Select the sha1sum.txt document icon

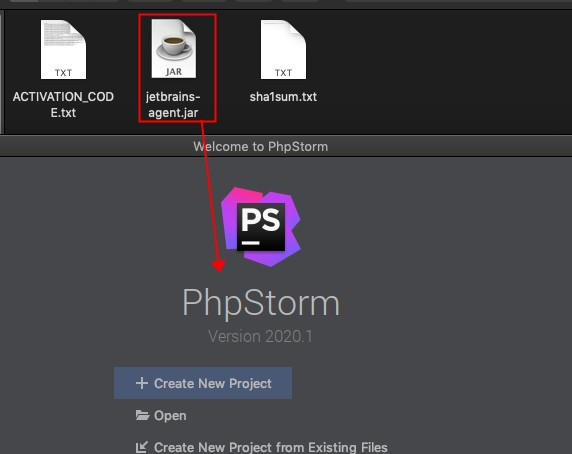pos(283,50)
